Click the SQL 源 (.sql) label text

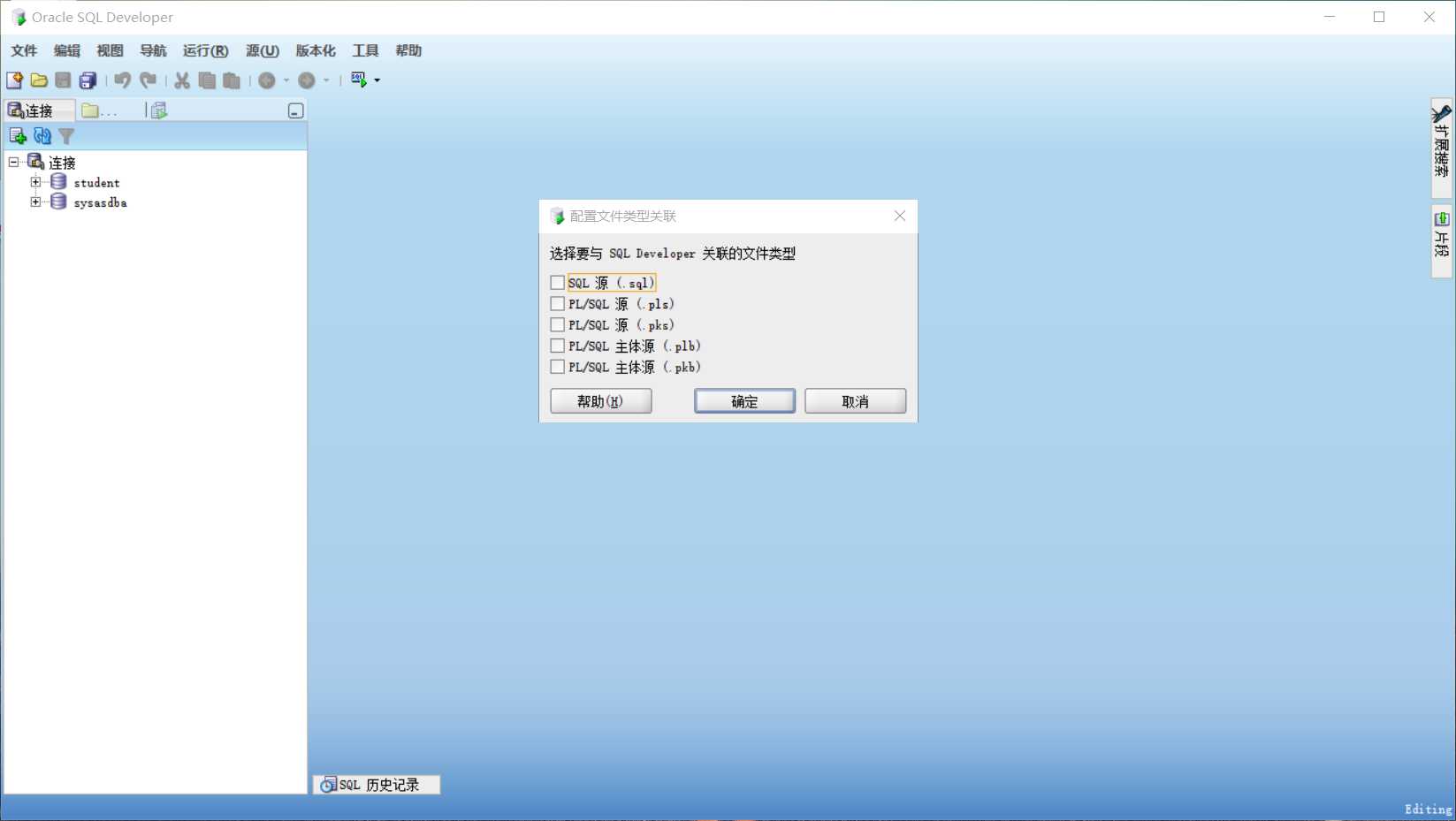pyautogui.click(x=612, y=283)
